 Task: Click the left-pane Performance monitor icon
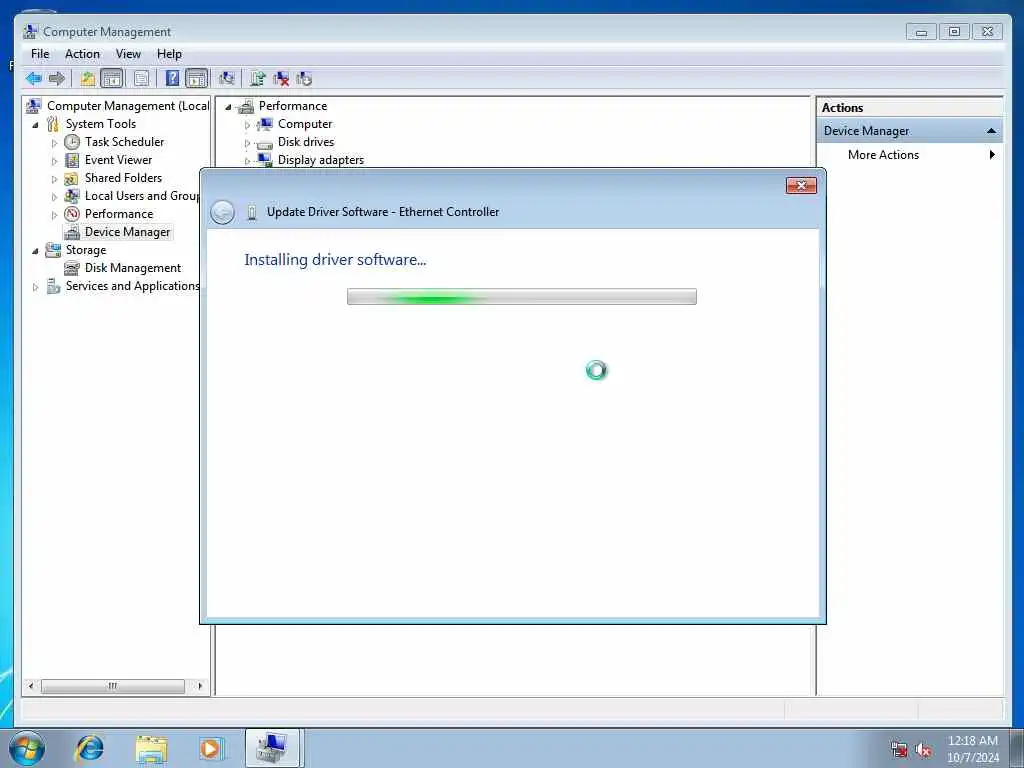[x=72, y=214]
